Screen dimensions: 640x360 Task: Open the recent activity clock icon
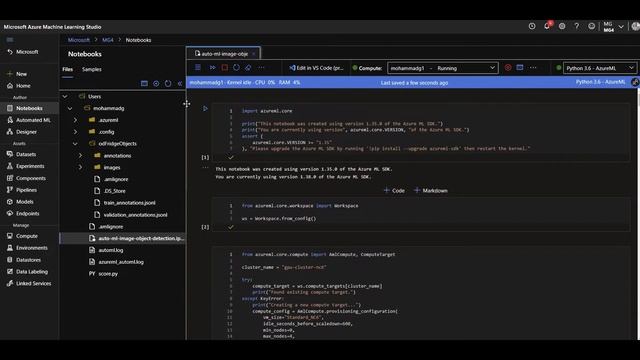pos(532,27)
